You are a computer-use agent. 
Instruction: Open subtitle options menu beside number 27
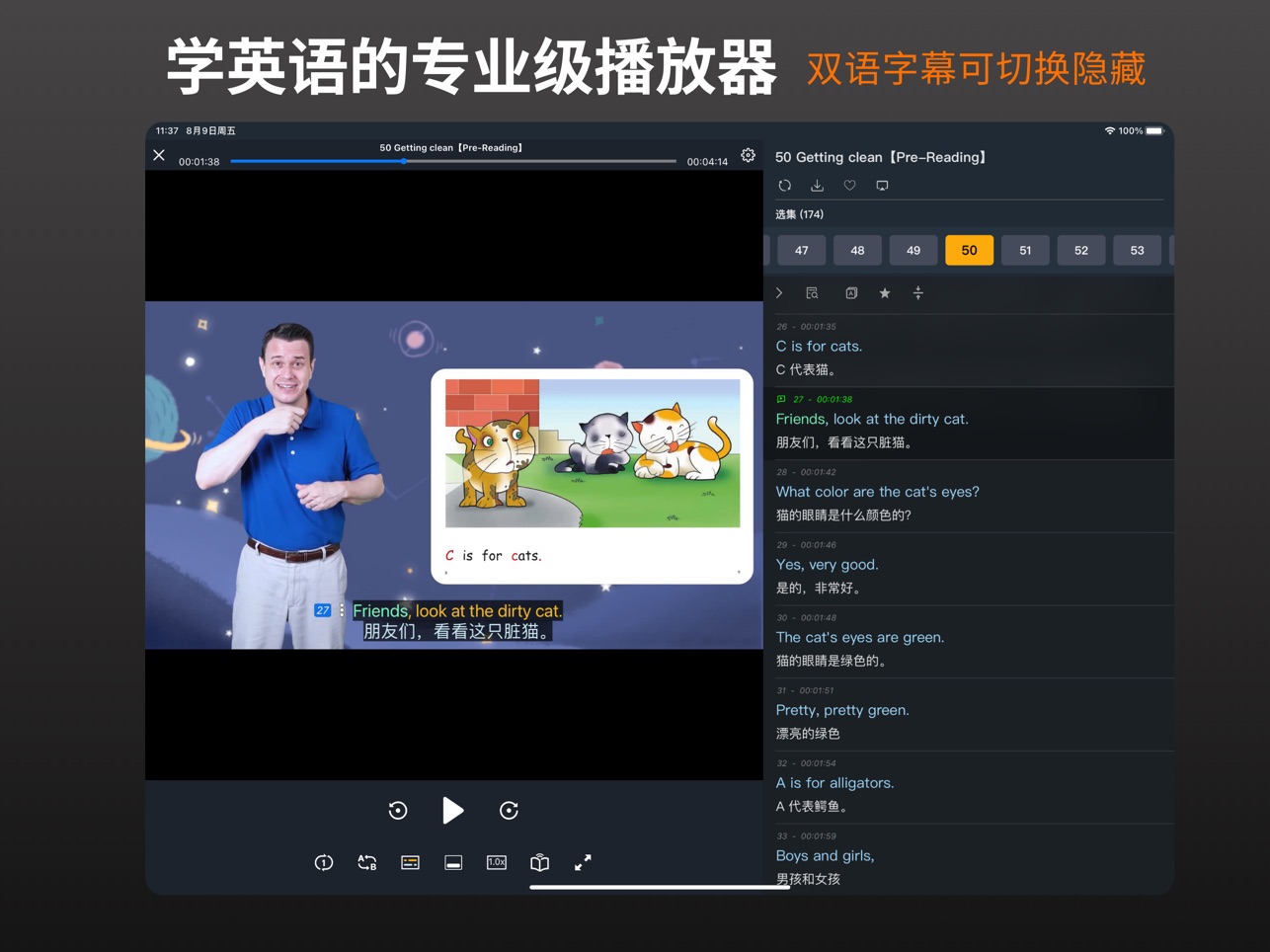[342, 610]
